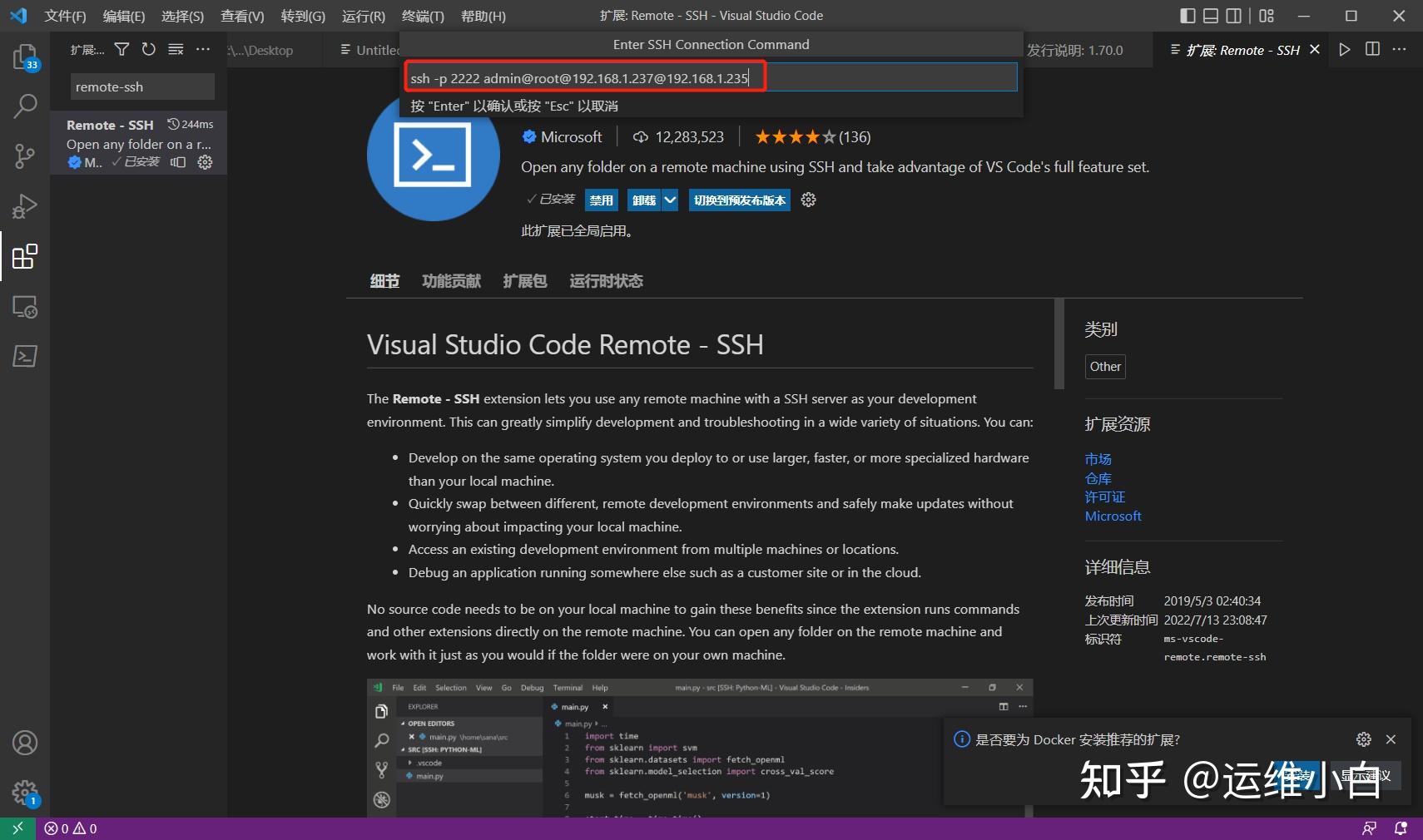
Task: Click the 切换到预发布版本 button
Action: [x=739, y=200]
